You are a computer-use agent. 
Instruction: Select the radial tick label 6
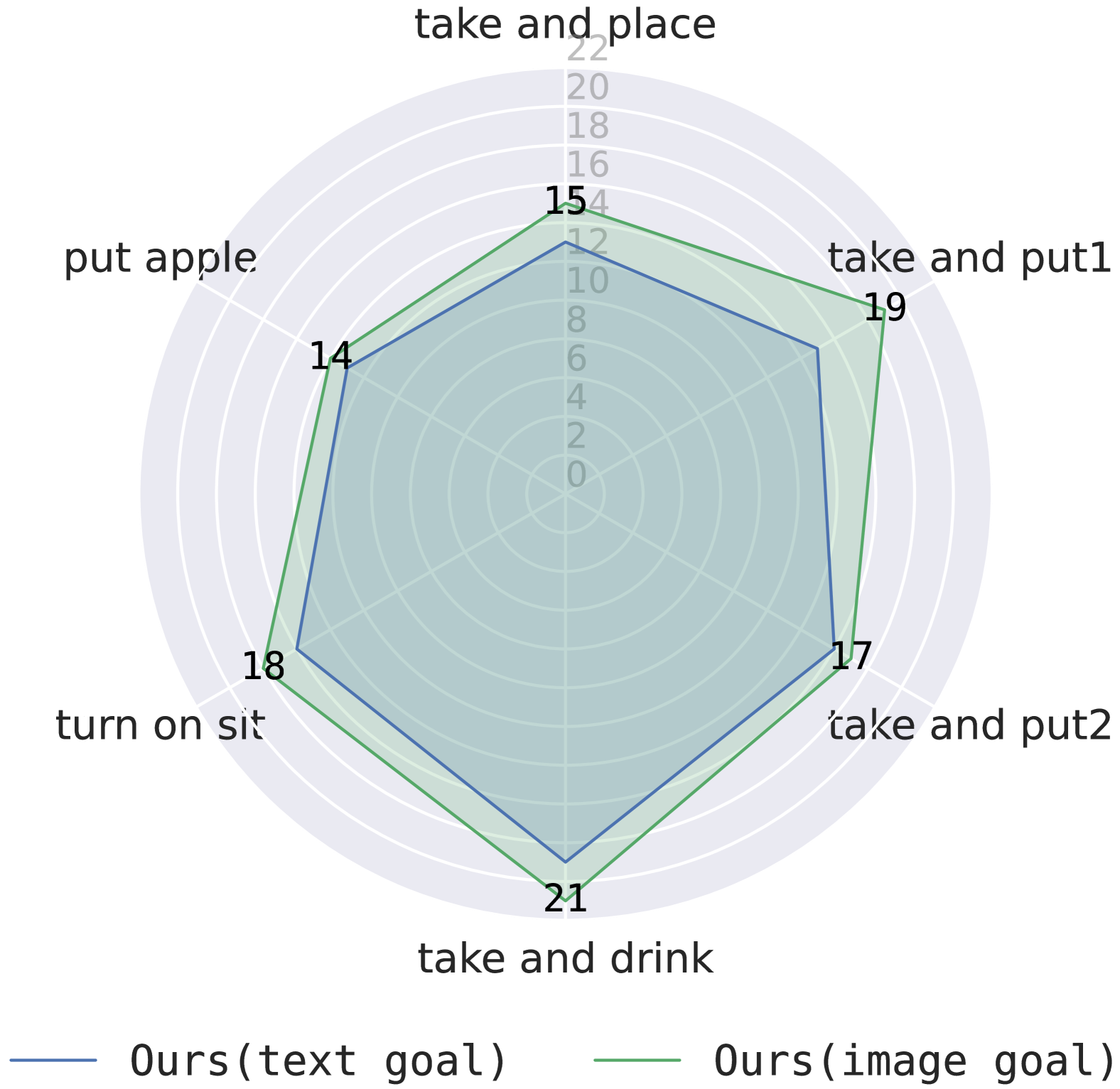click(576, 359)
